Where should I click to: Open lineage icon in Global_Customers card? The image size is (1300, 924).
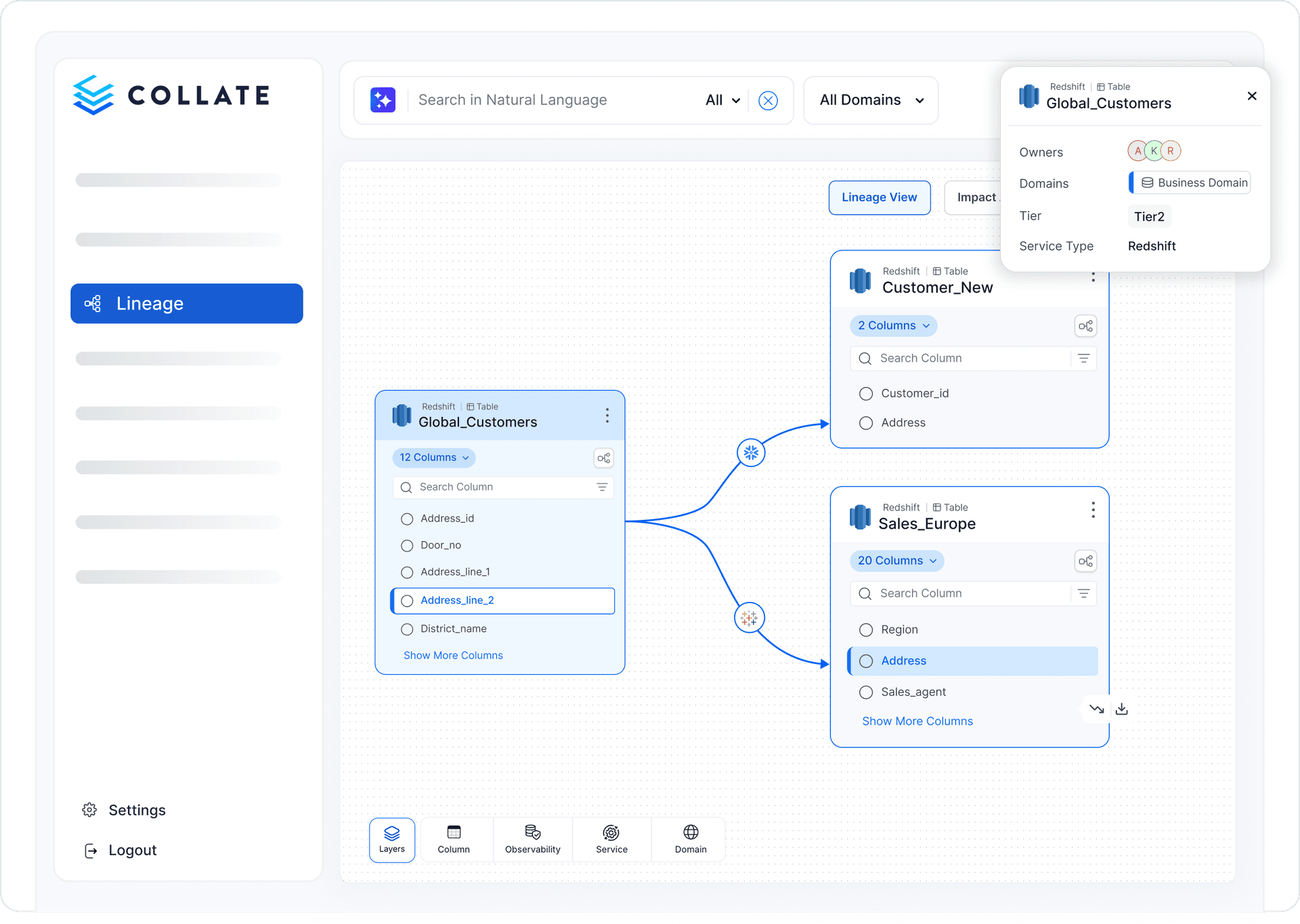tap(603, 458)
